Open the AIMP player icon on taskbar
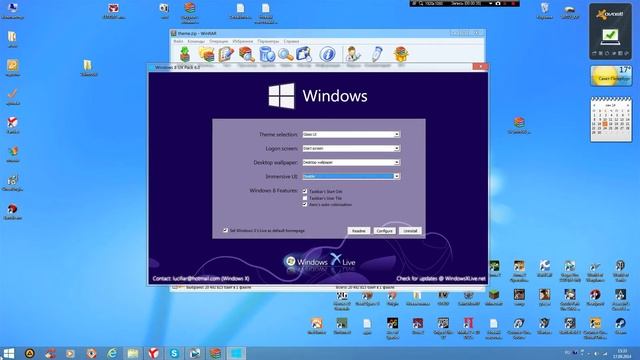 coord(29,353)
